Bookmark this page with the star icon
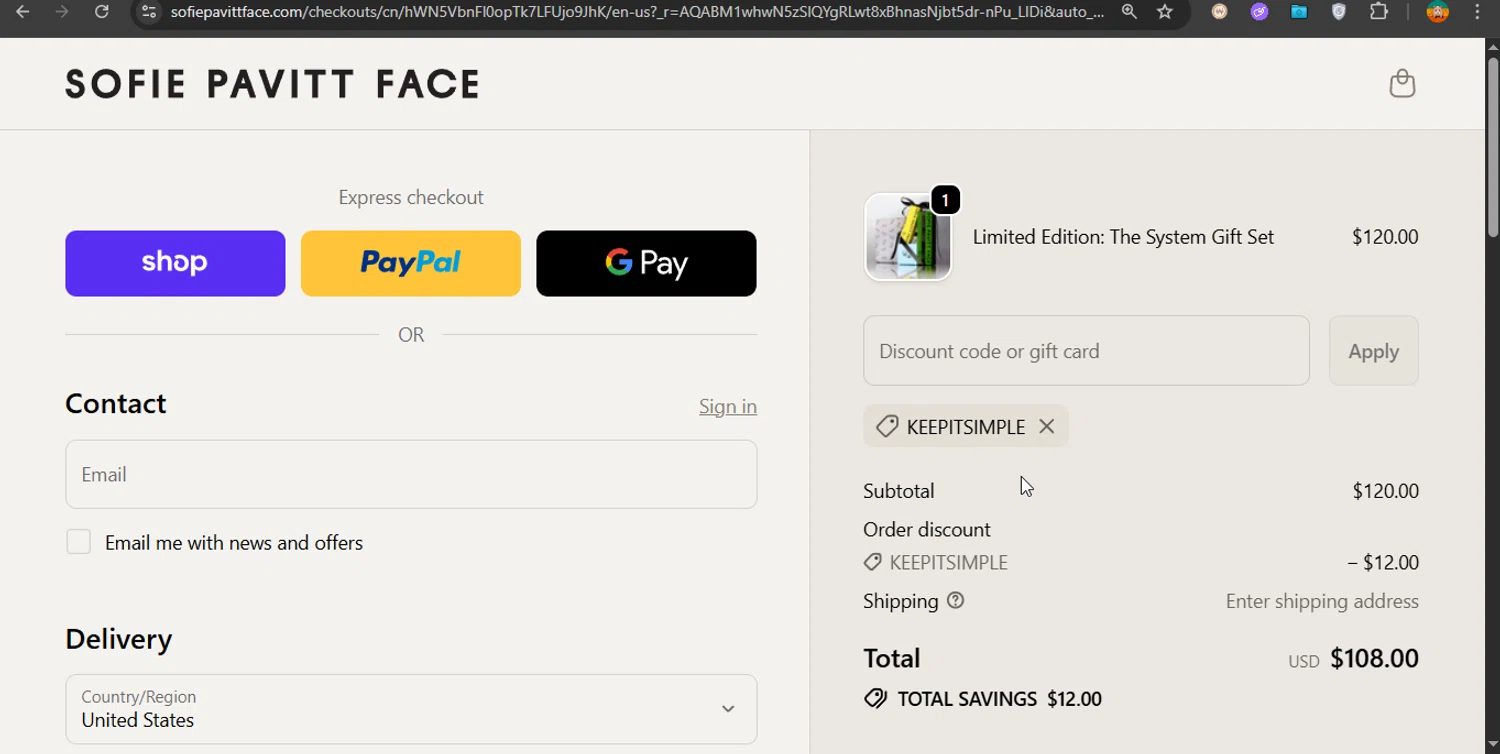The height and width of the screenshot is (754, 1500). [1165, 12]
